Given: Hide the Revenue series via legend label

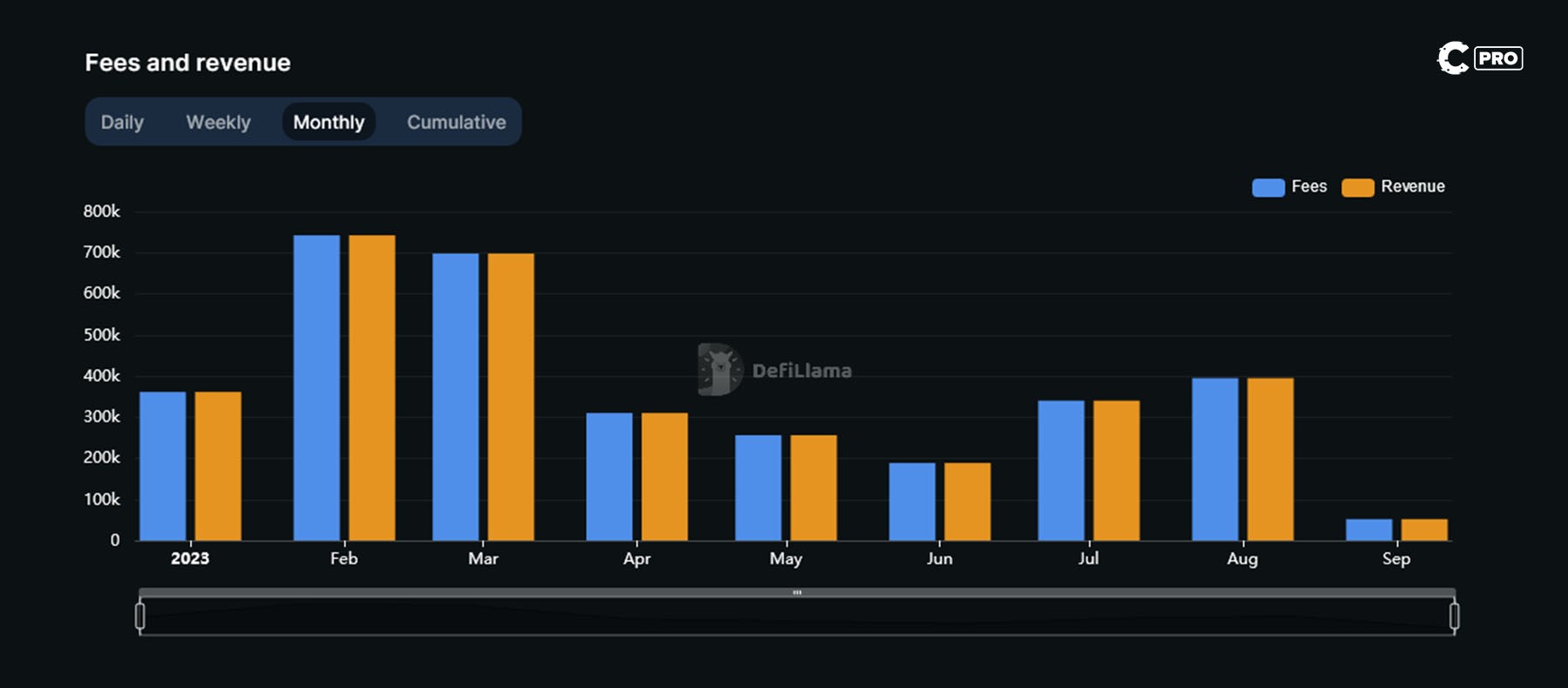Looking at the screenshot, I should pos(1412,186).
